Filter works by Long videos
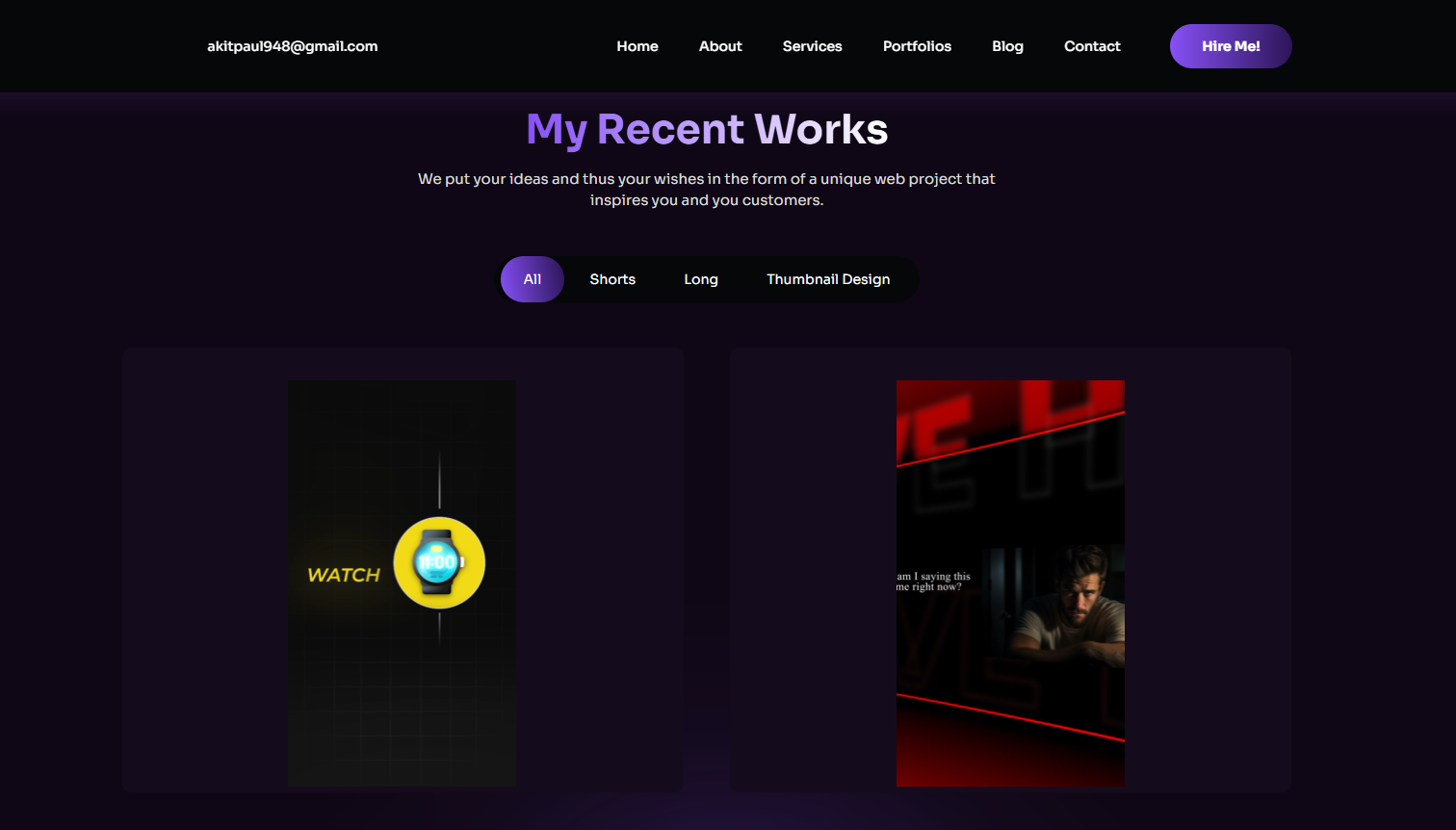The height and width of the screenshot is (830, 1456). (701, 279)
